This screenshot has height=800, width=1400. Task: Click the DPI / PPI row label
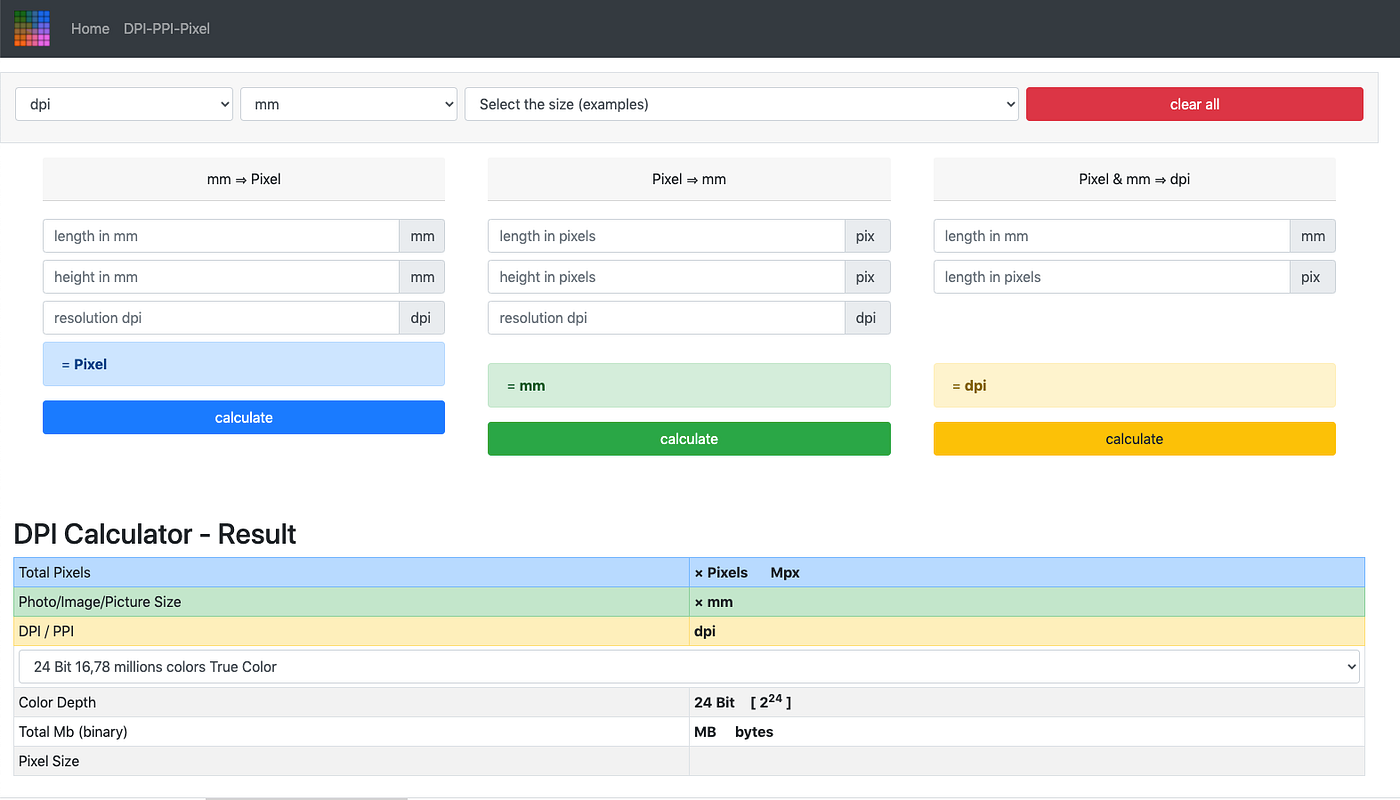(x=47, y=631)
